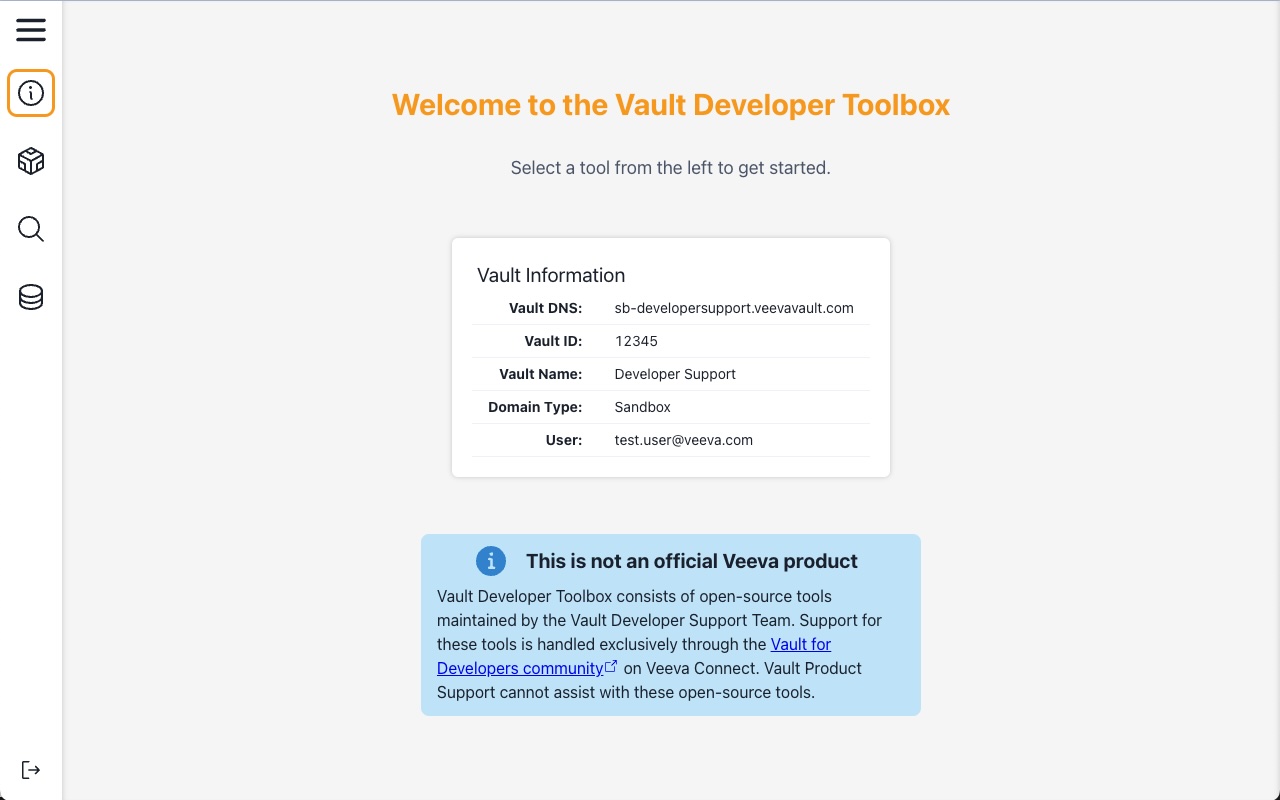Select the Vault ID value 12345
The width and height of the screenshot is (1280, 800).
click(x=636, y=341)
